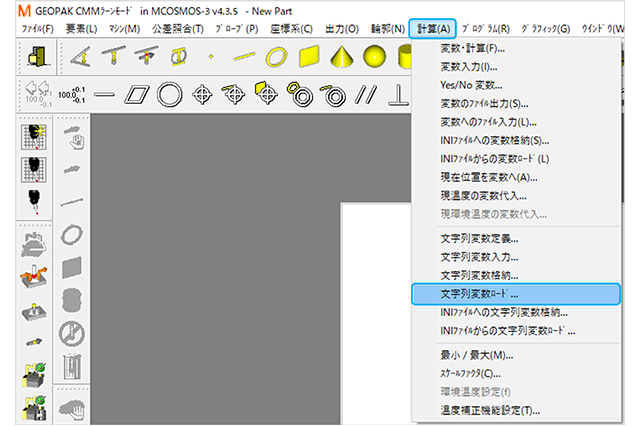Open the 座標系(C) menu
640x426 pixels.
click(290, 29)
